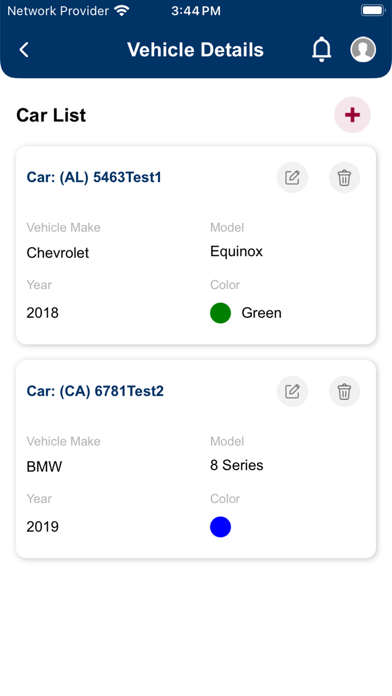The width and height of the screenshot is (392, 696).
Task: Select the 8 Series model value
Action: pyautogui.click(x=237, y=465)
